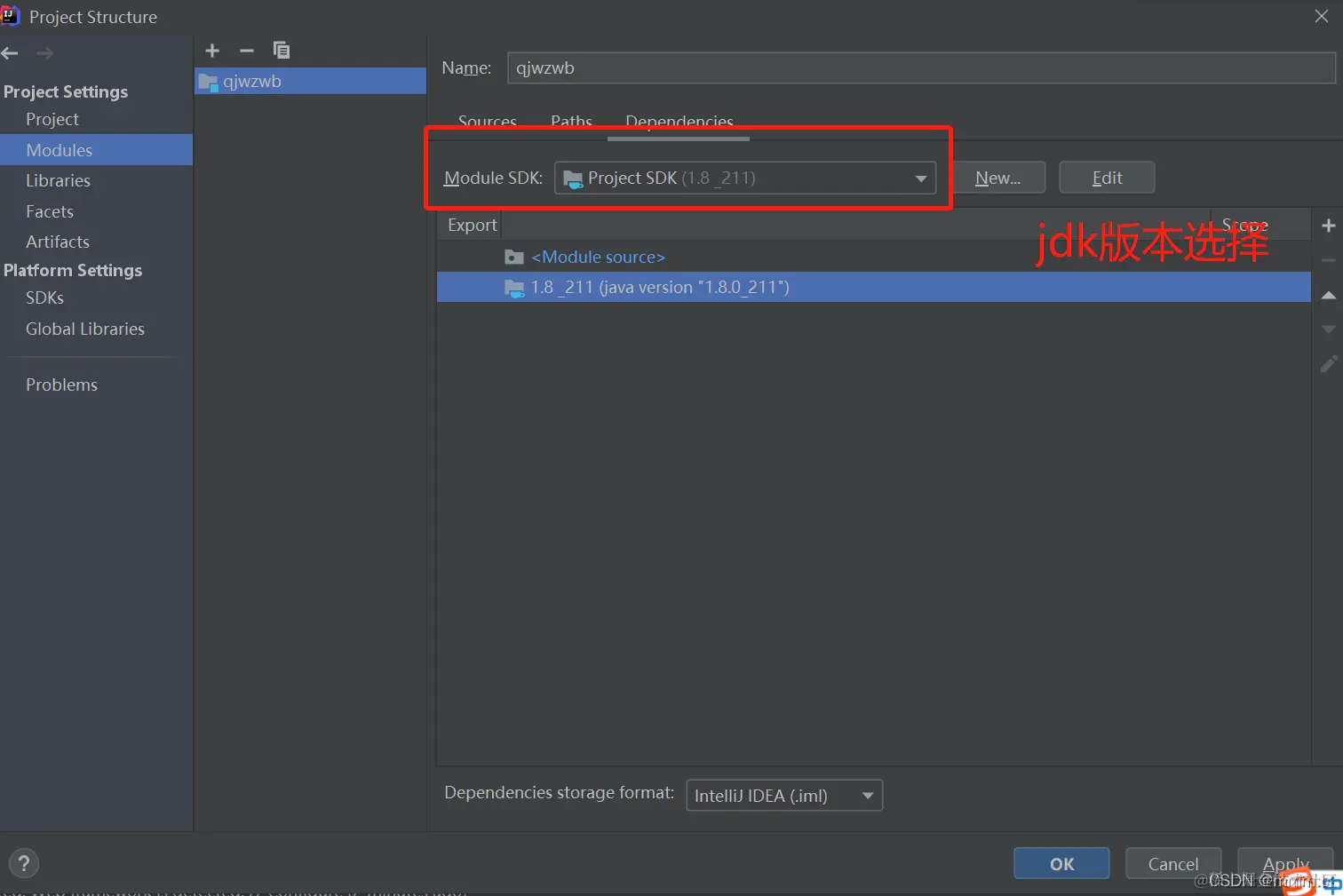Switch to the Dependencies tab
Image resolution: width=1343 pixels, height=896 pixels.
tap(679, 122)
